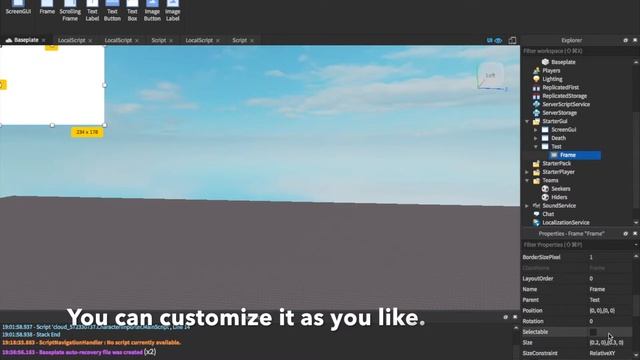Expand the Death tree node
Viewport: 640px width, 360px height.
(536, 138)
